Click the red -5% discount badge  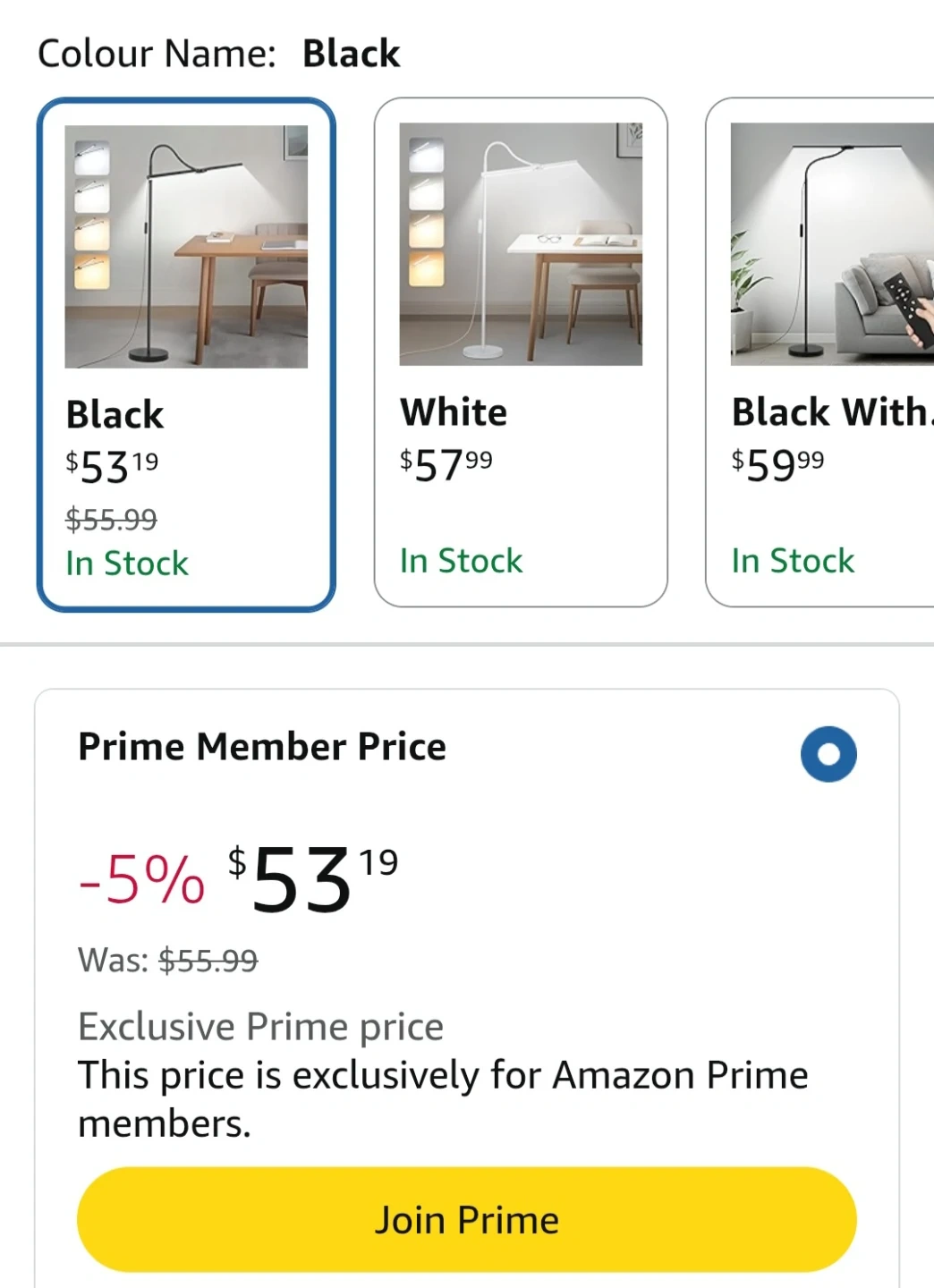point(141,880)
